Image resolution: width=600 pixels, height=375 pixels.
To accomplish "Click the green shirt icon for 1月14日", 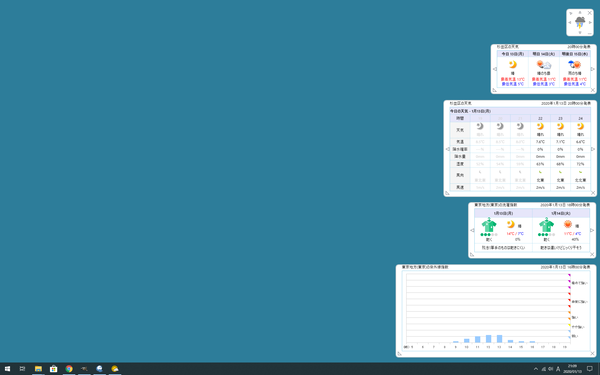I will (x=546, y=225).
